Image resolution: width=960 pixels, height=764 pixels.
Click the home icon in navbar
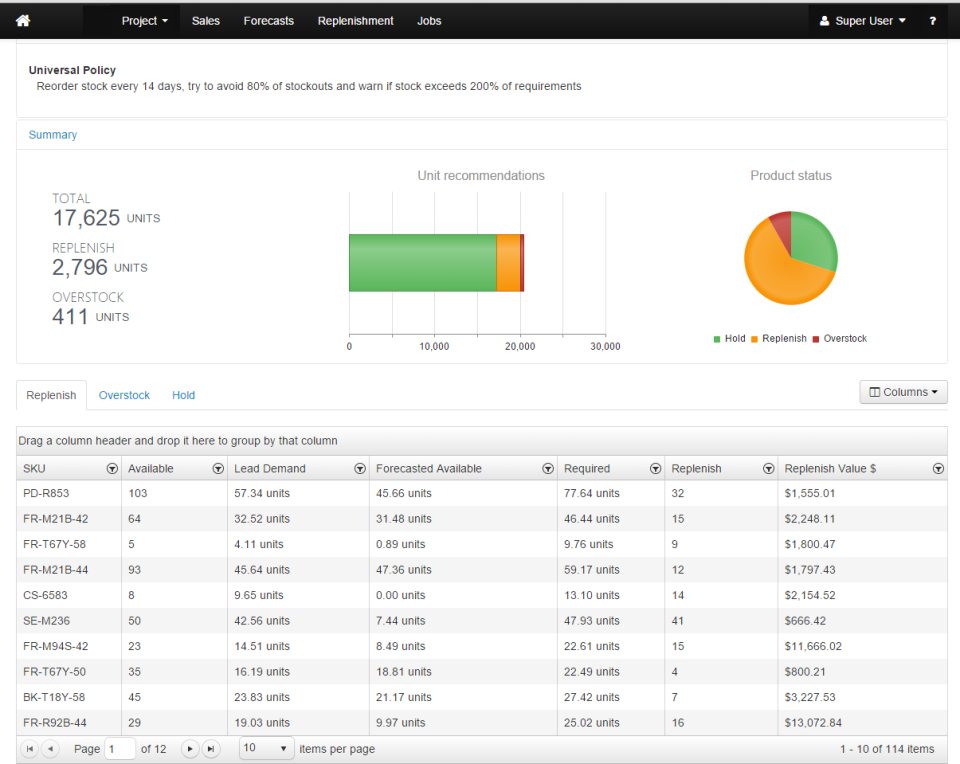point(23,21)
